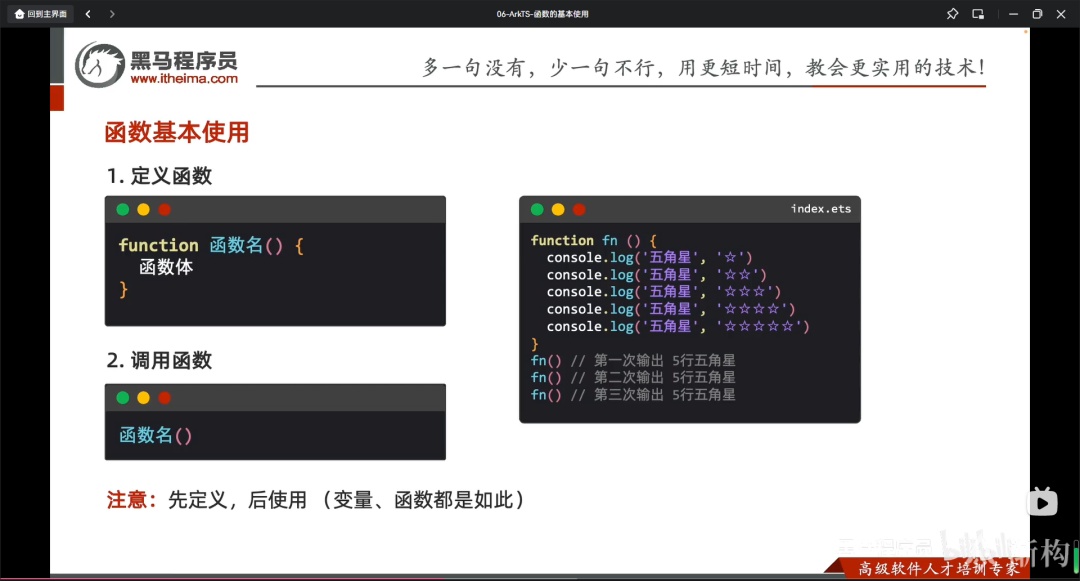Click yellow dot on 函数名() call box

(143, 397)
